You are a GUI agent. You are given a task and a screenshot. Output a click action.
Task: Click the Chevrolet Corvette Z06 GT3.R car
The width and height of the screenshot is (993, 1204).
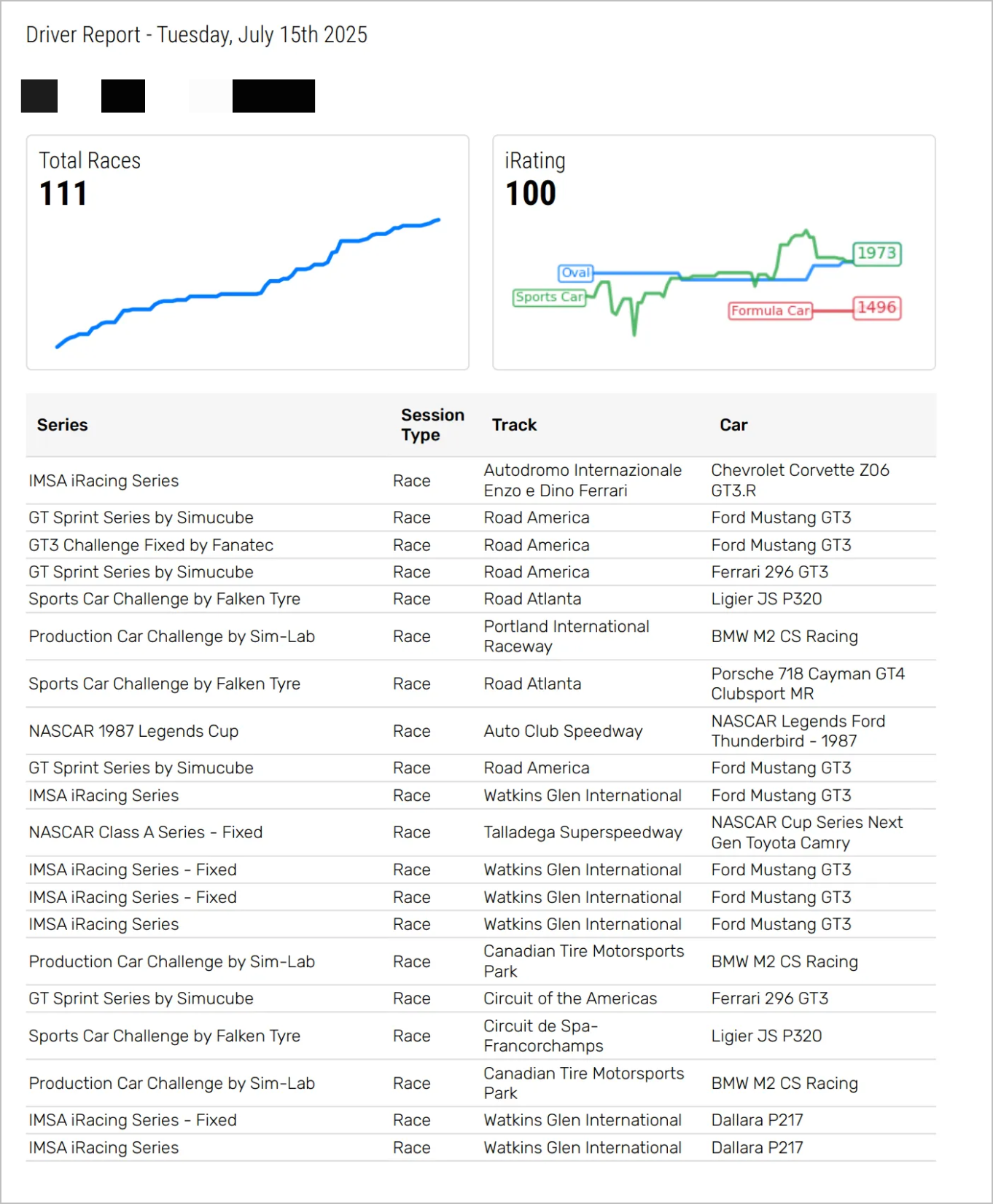click(800, 480)
